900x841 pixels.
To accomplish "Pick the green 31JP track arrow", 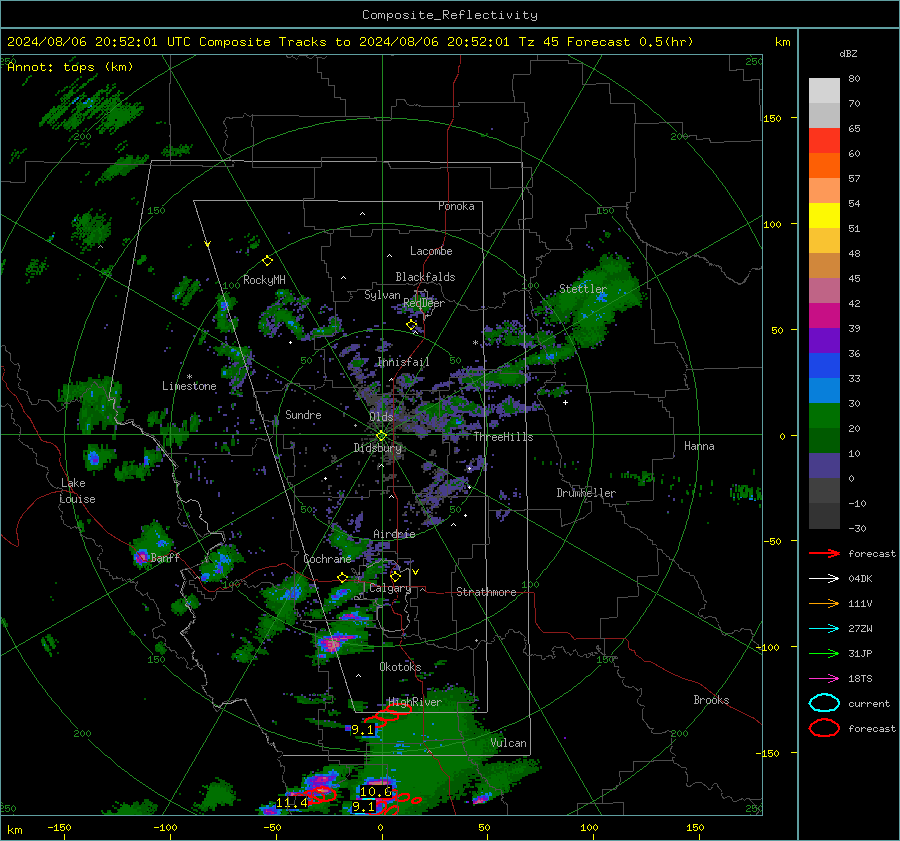I will click(824, 653).
